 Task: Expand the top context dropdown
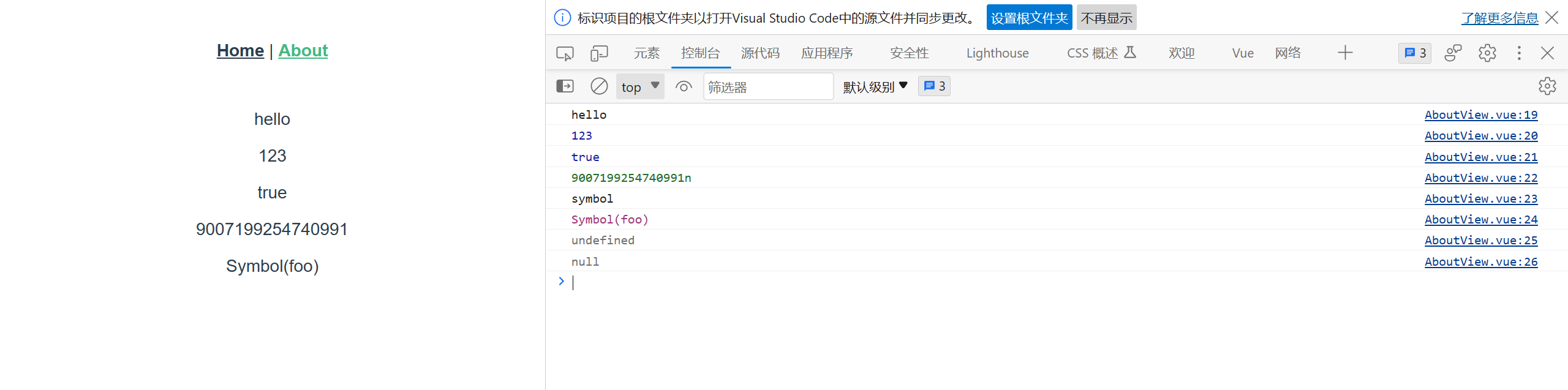[x=640, y=86]
